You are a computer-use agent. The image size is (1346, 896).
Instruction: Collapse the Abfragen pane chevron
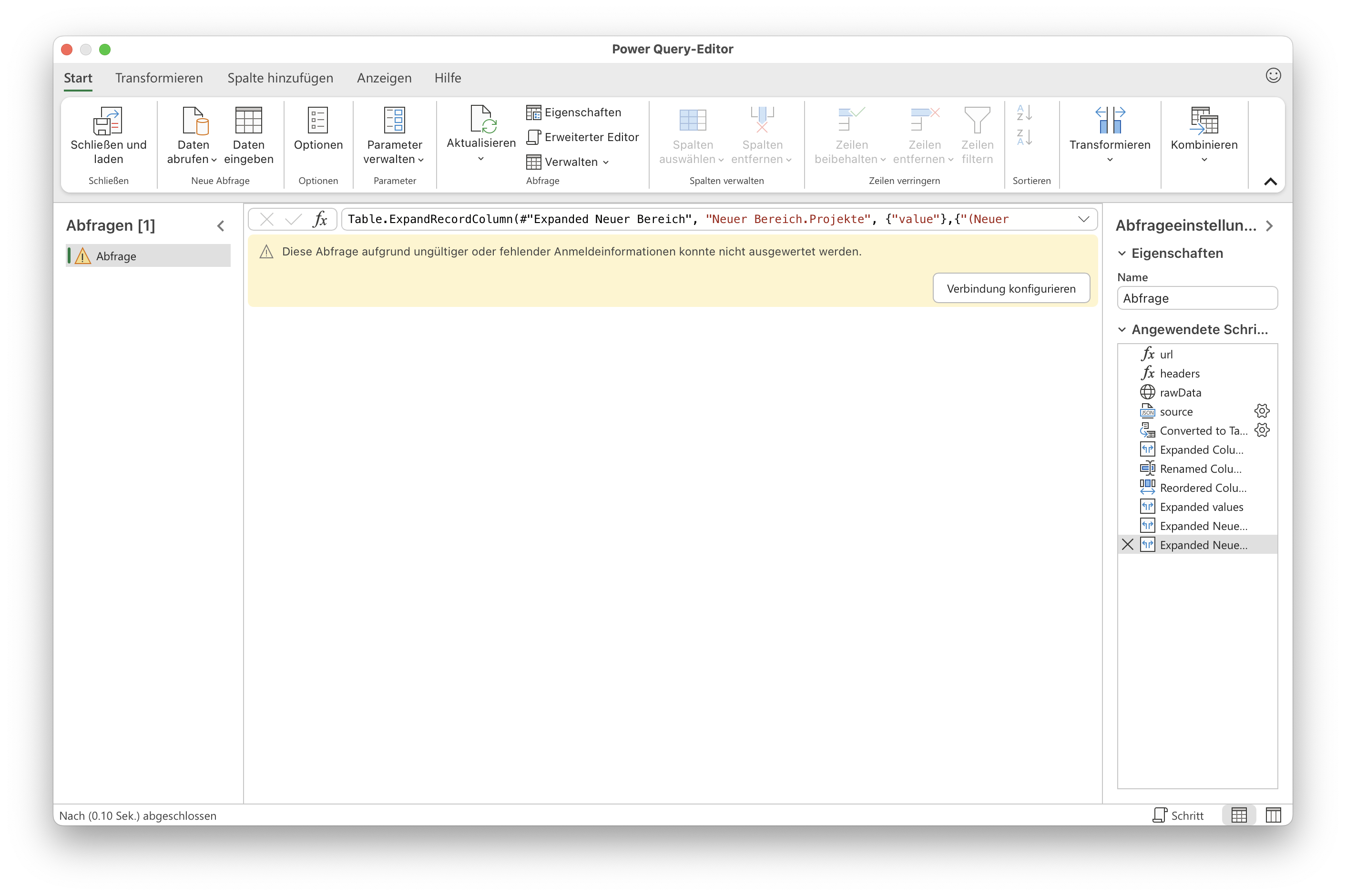click(221, 226)
